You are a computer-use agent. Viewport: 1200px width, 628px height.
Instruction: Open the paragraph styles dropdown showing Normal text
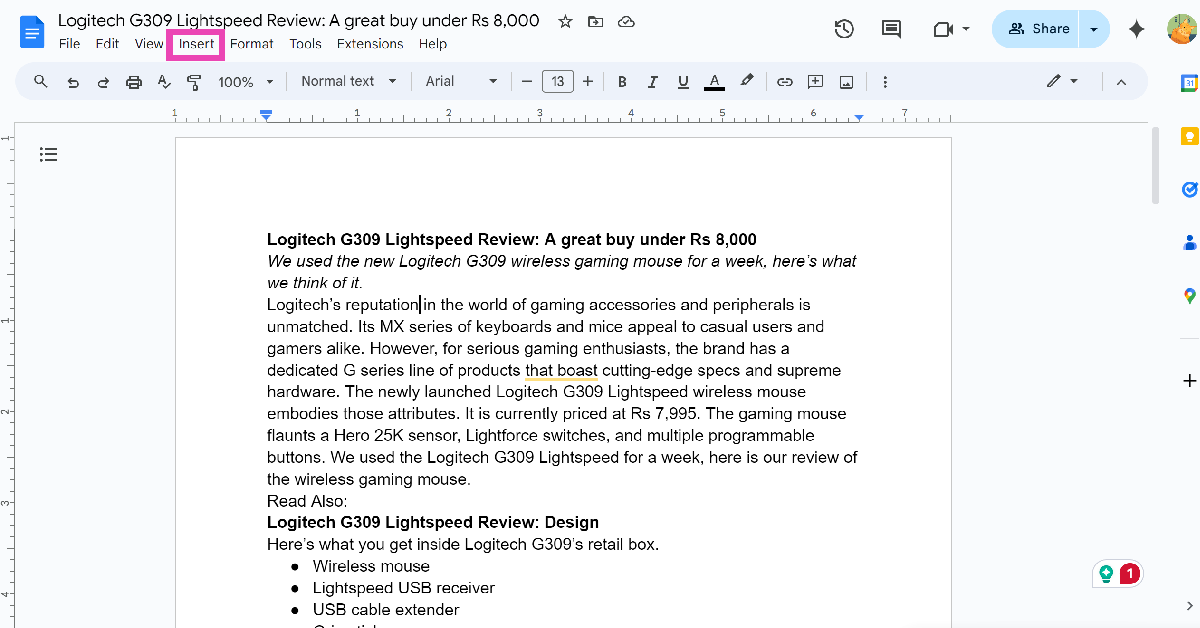(348, 81)
